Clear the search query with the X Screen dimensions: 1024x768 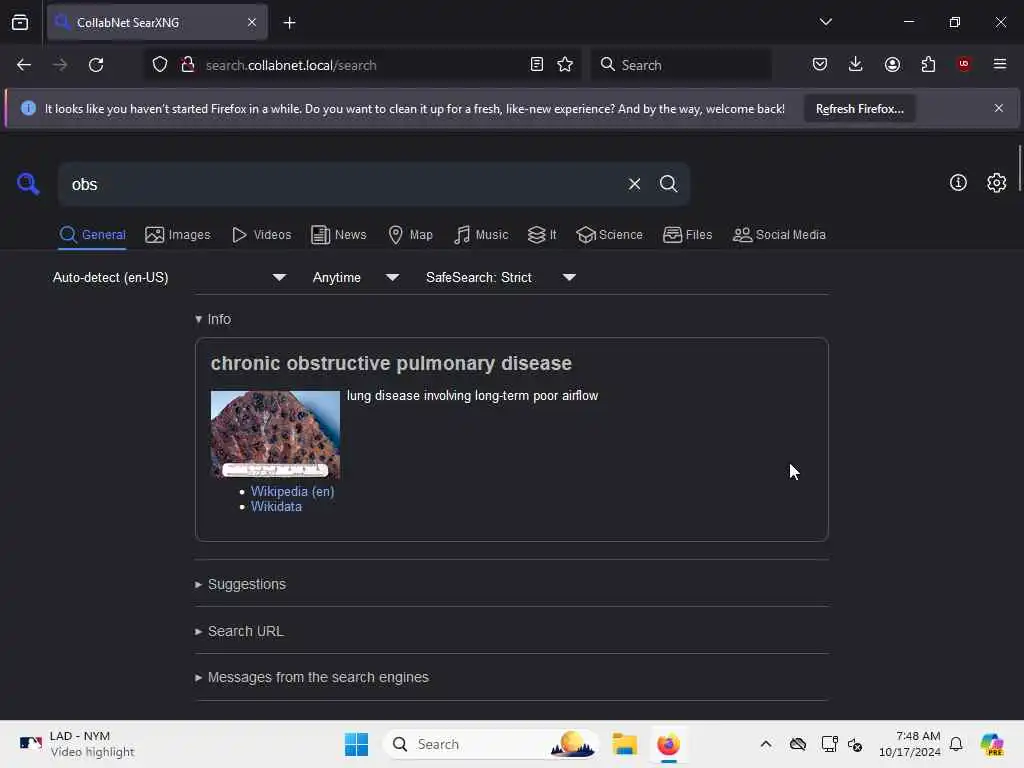click(x=634, y=184)
